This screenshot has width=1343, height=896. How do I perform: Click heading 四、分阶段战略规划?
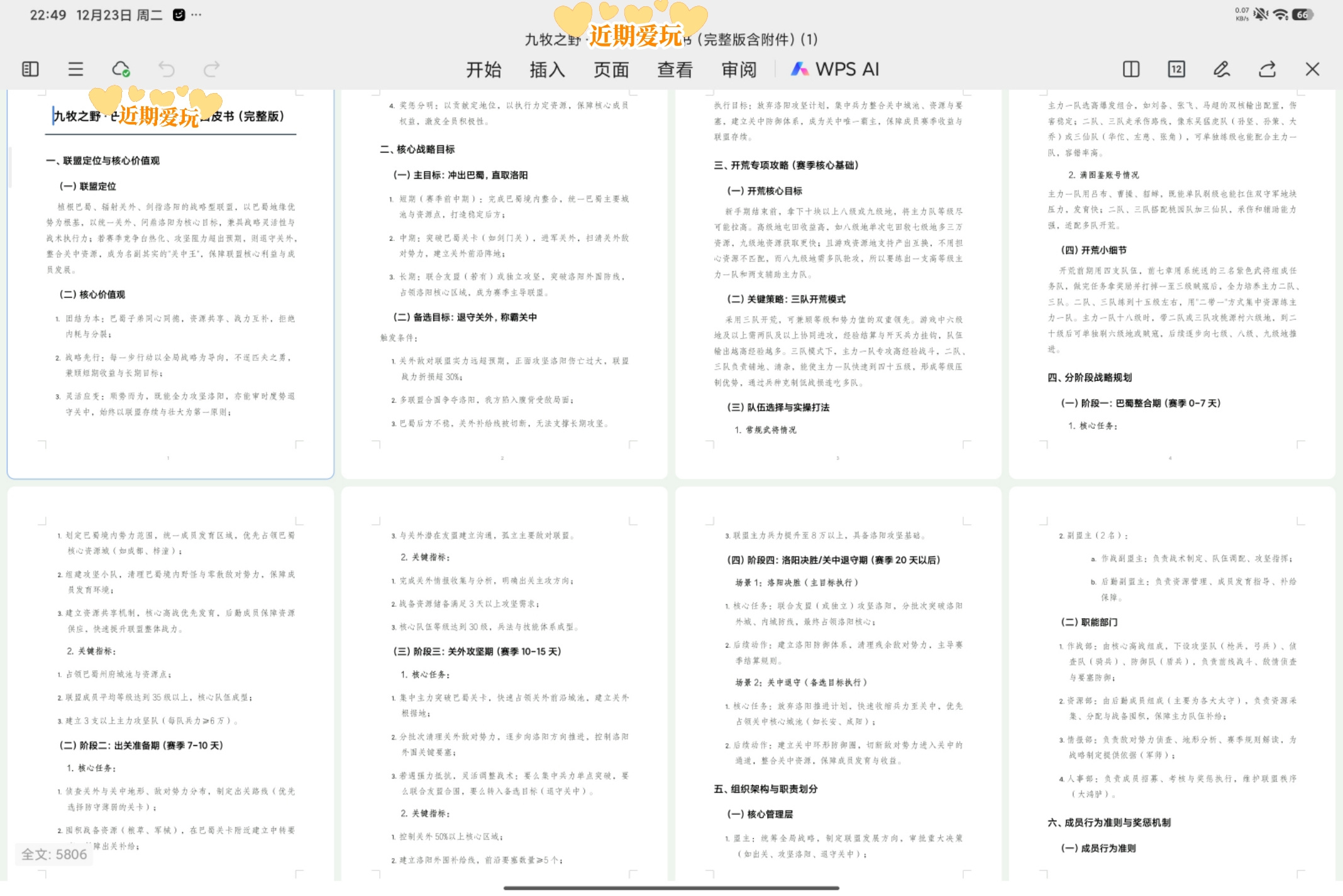1089,377
